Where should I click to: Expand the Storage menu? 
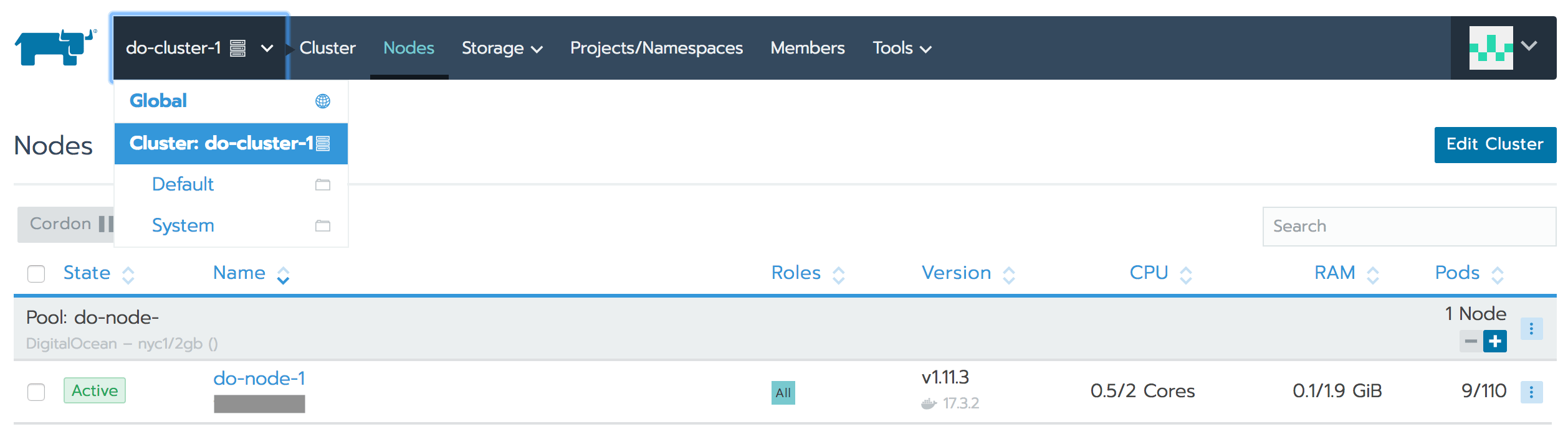pos(502,48)
